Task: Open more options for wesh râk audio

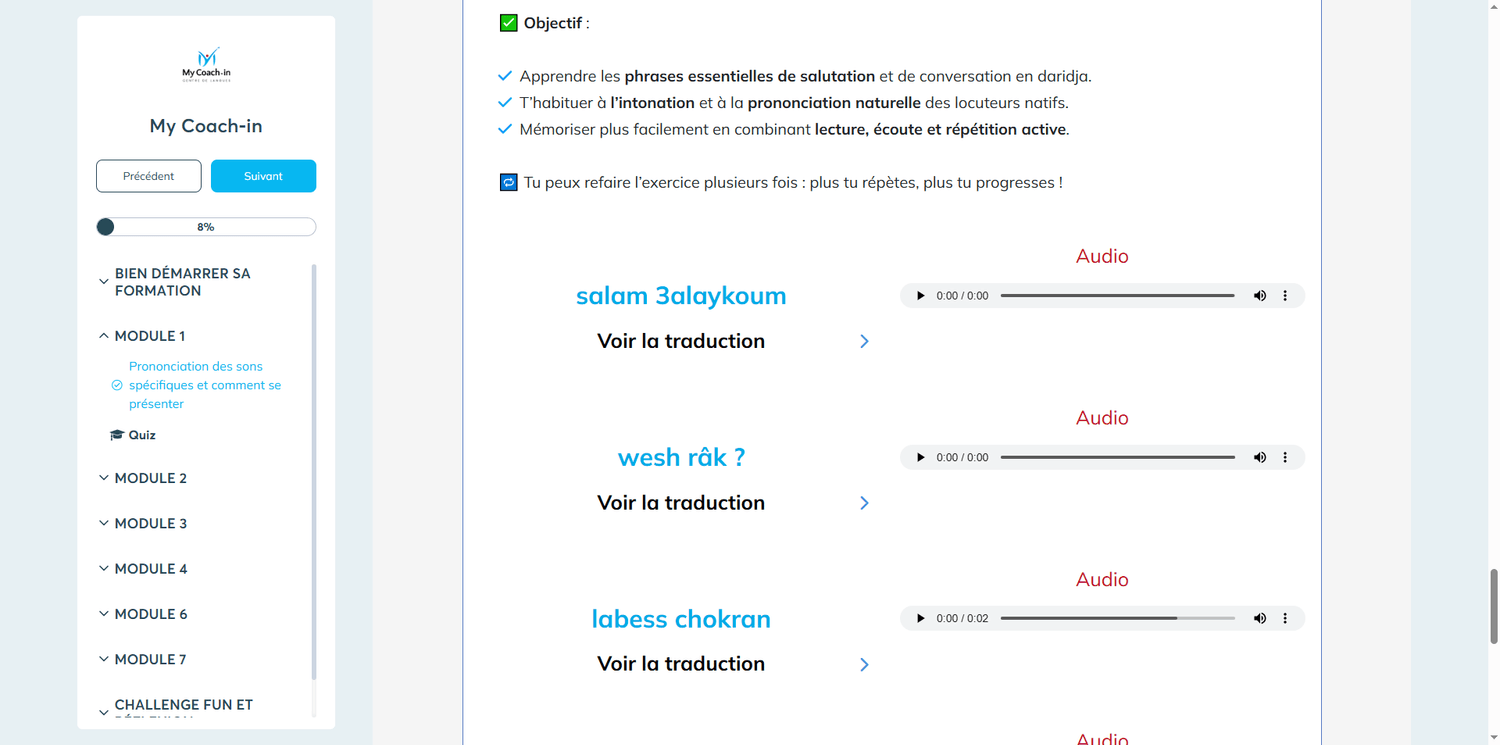Action: tap(1285, 458)
